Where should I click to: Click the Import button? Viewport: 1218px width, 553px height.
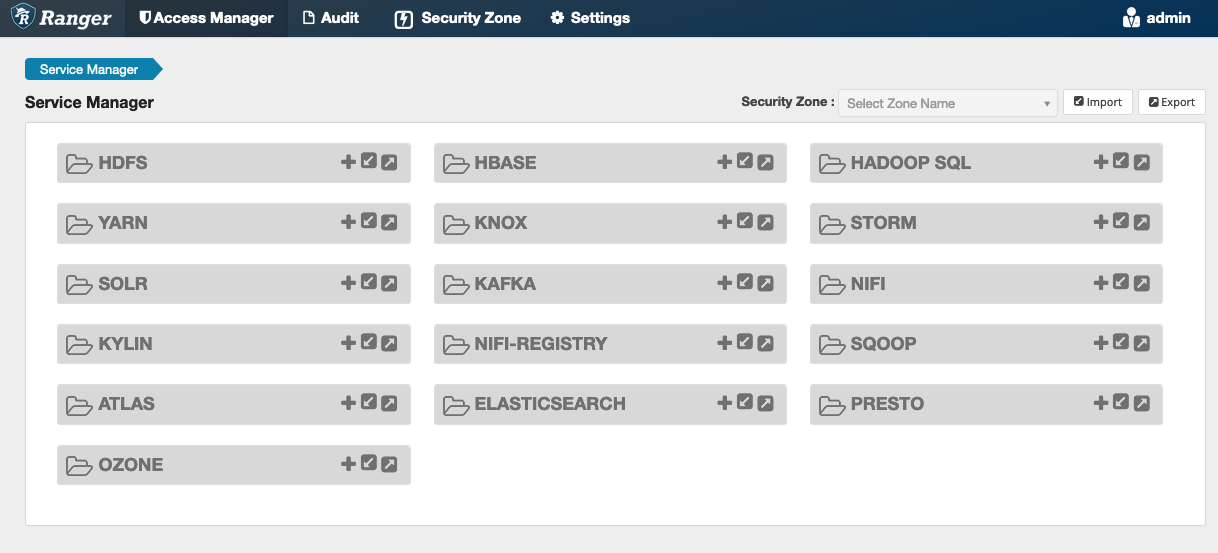pos(1097,102)
